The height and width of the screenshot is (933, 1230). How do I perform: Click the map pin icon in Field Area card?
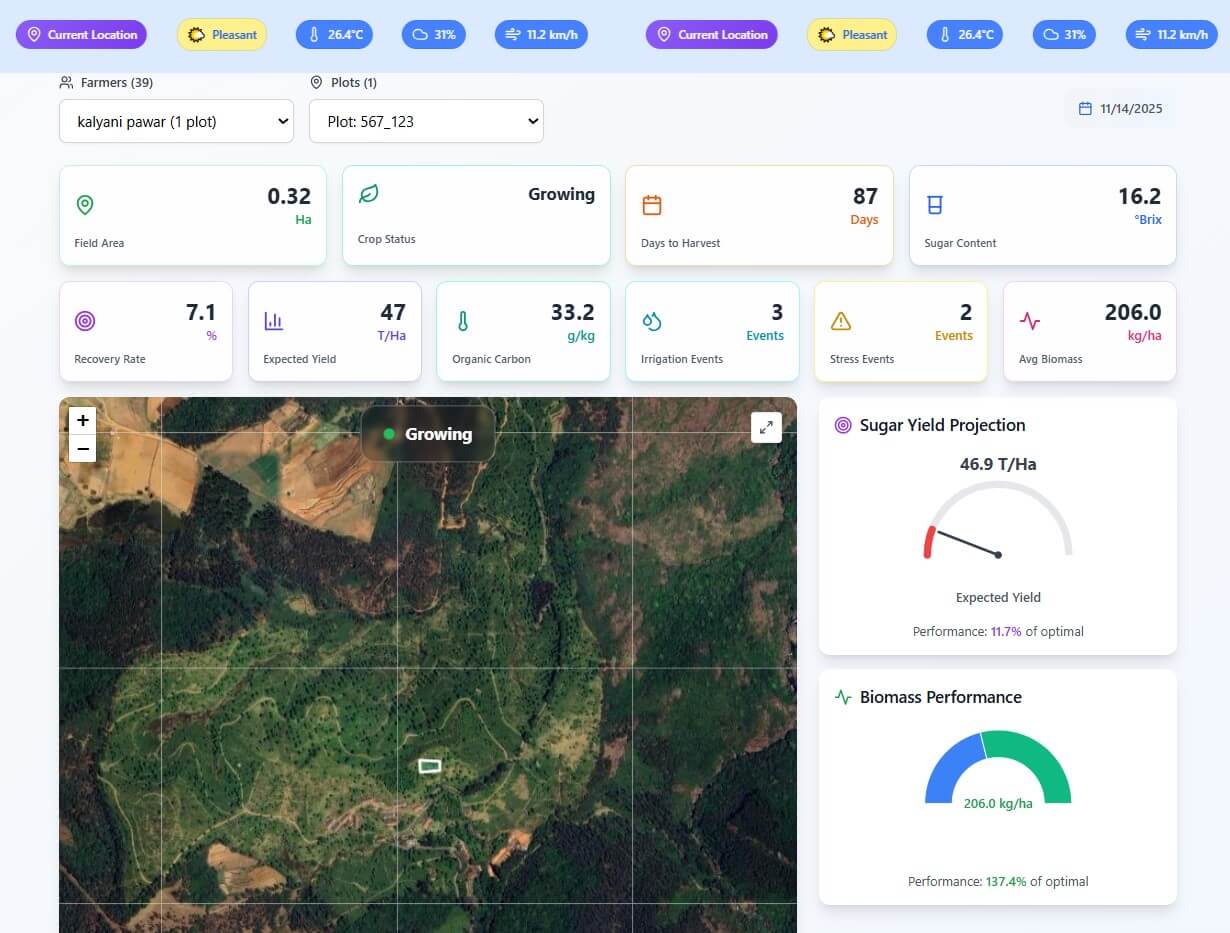[x=85, y=205]
